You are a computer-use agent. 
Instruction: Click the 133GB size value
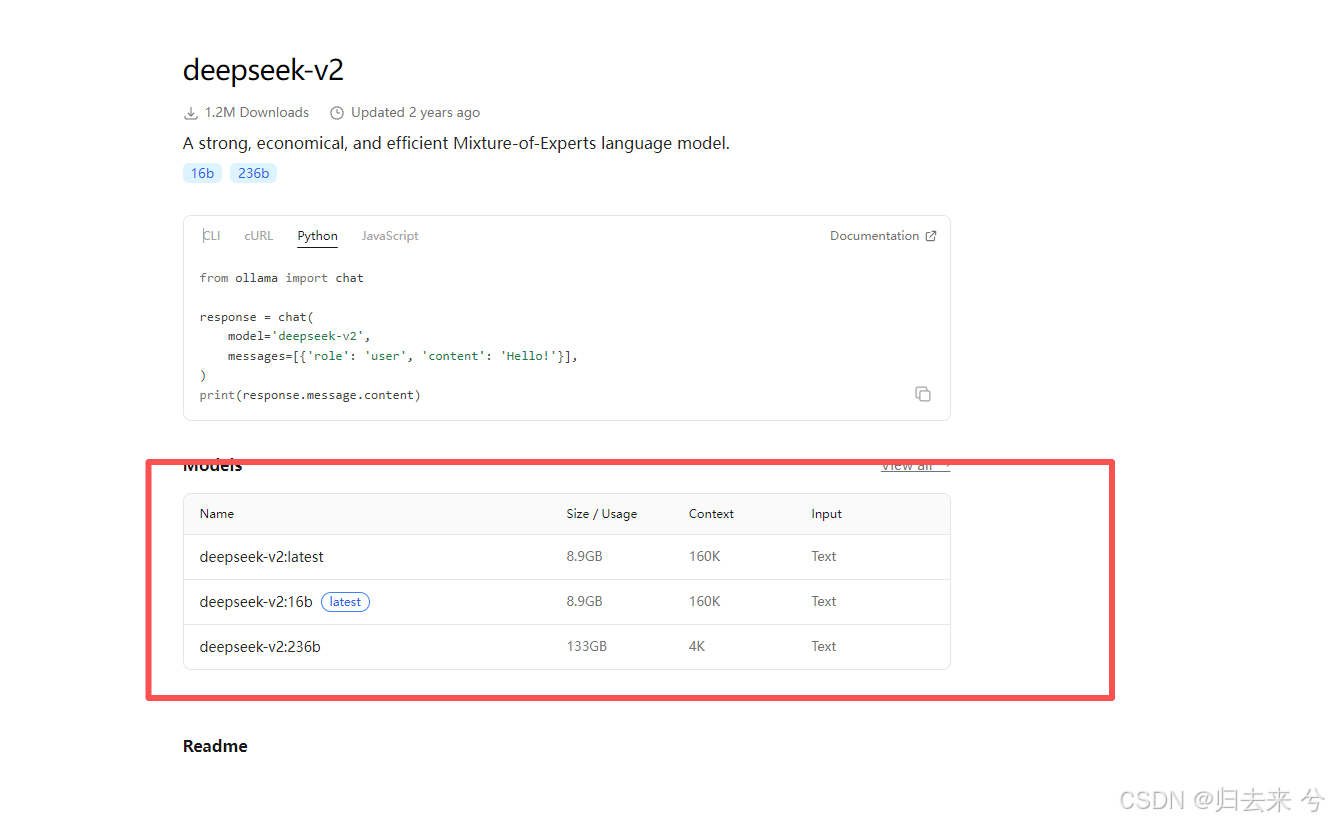(586, 646)
